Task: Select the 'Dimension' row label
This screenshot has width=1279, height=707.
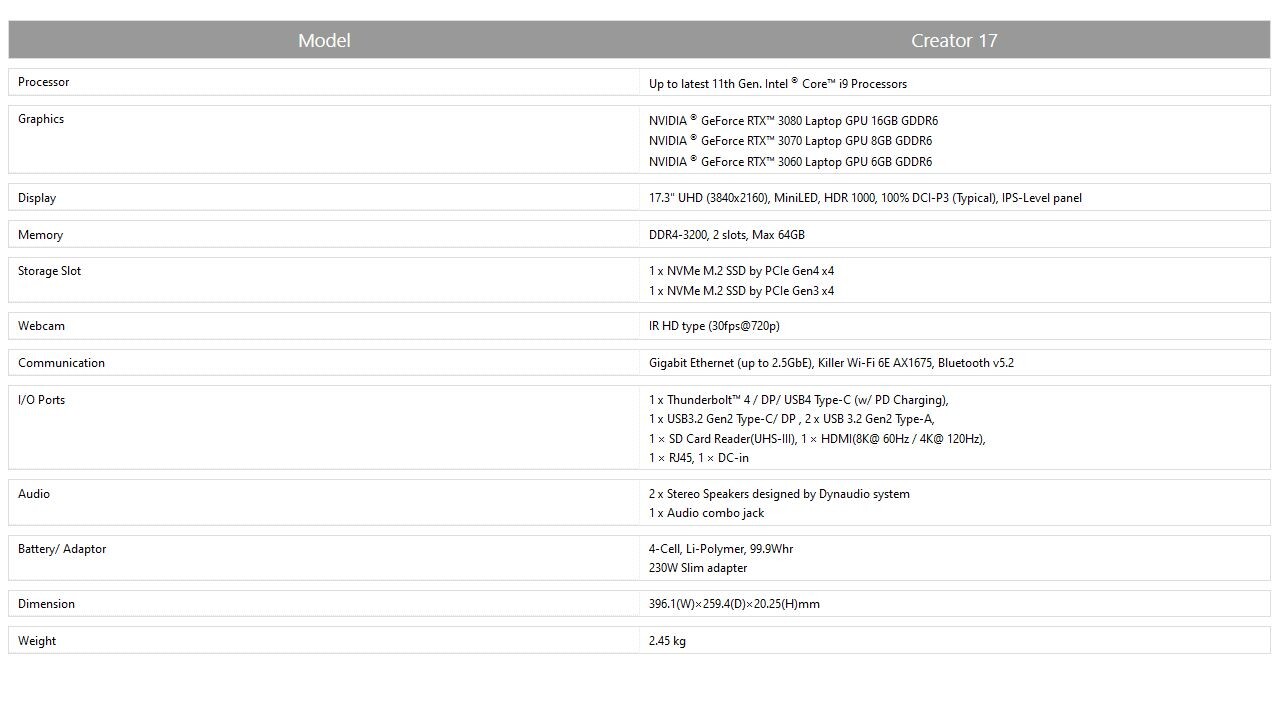Action: (x=46, y=604)
